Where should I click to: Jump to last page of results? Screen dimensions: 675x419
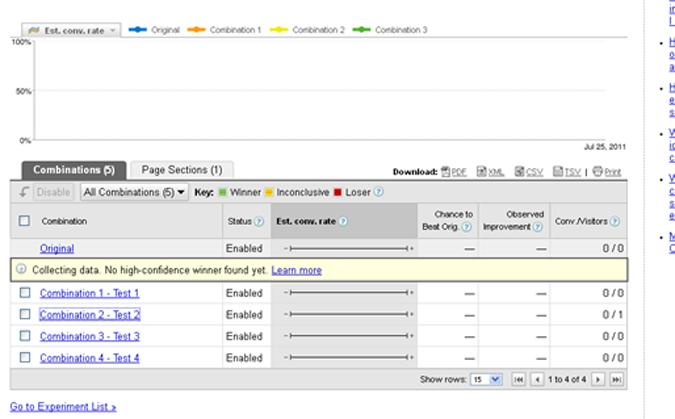[x=616, y=380]
